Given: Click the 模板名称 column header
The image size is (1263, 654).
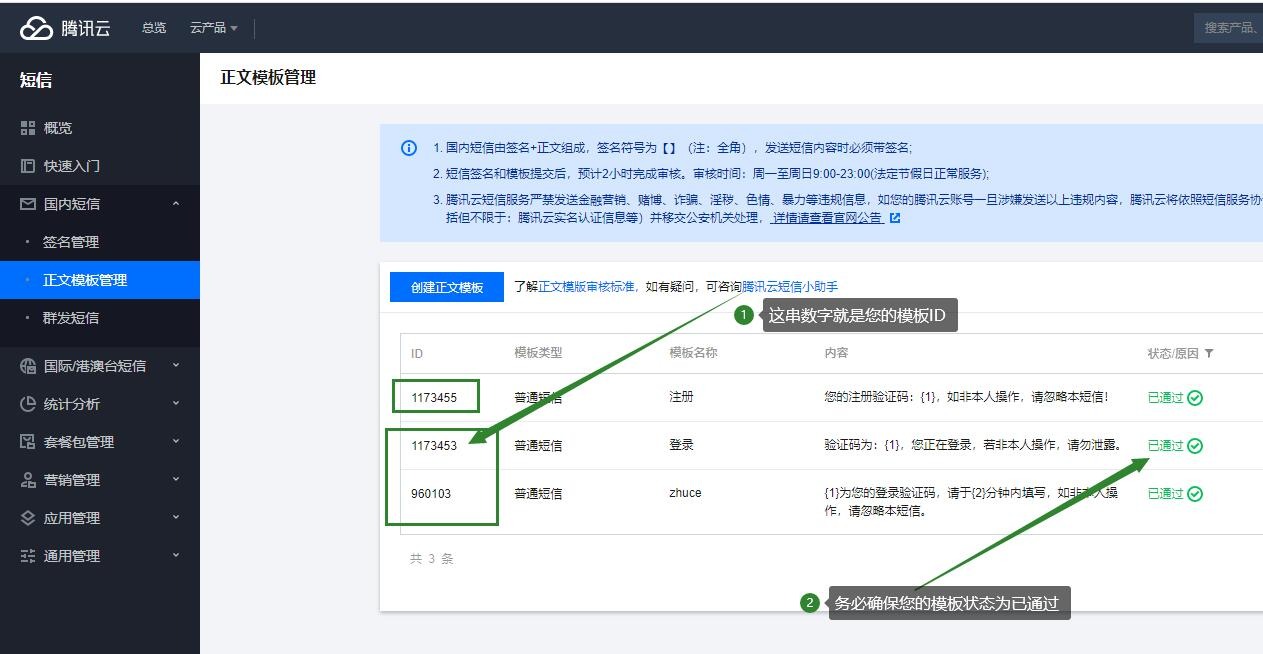Looking at the screenshot, I should (x=693, y=353).
